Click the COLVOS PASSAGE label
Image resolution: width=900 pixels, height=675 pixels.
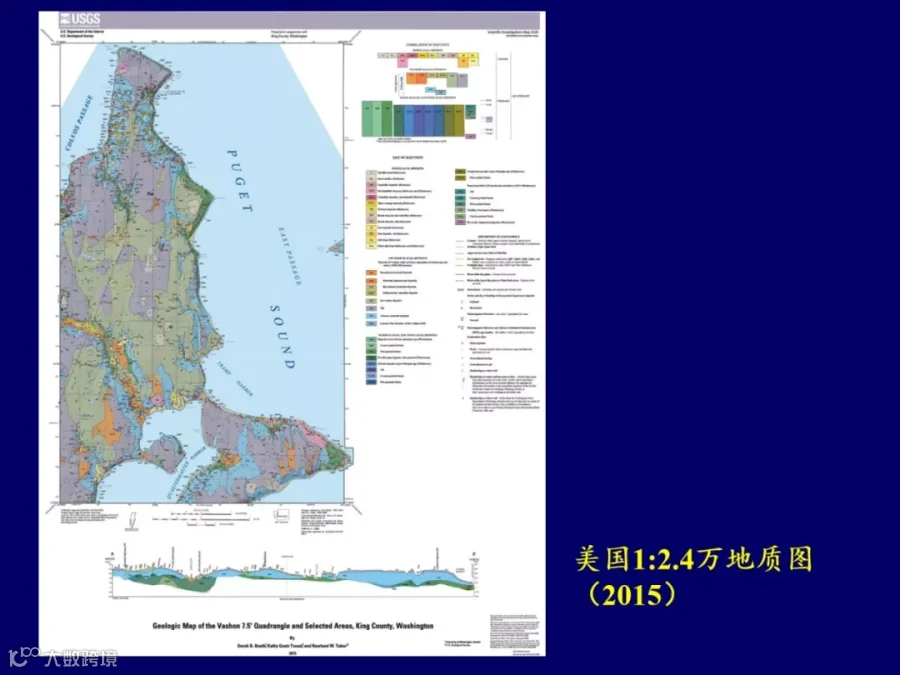(x=78, y=123)
